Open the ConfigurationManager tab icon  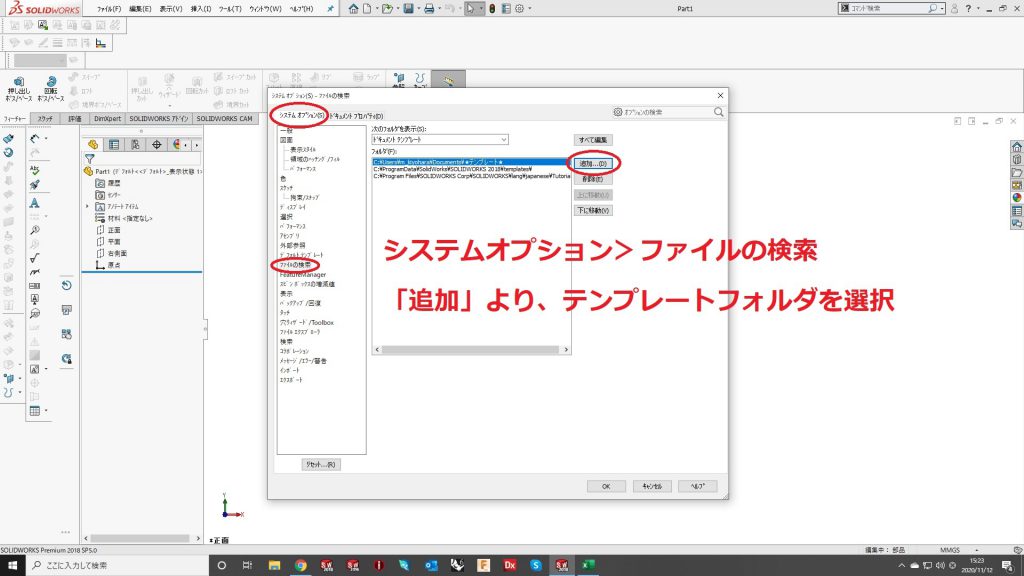[x=135, y=144]
